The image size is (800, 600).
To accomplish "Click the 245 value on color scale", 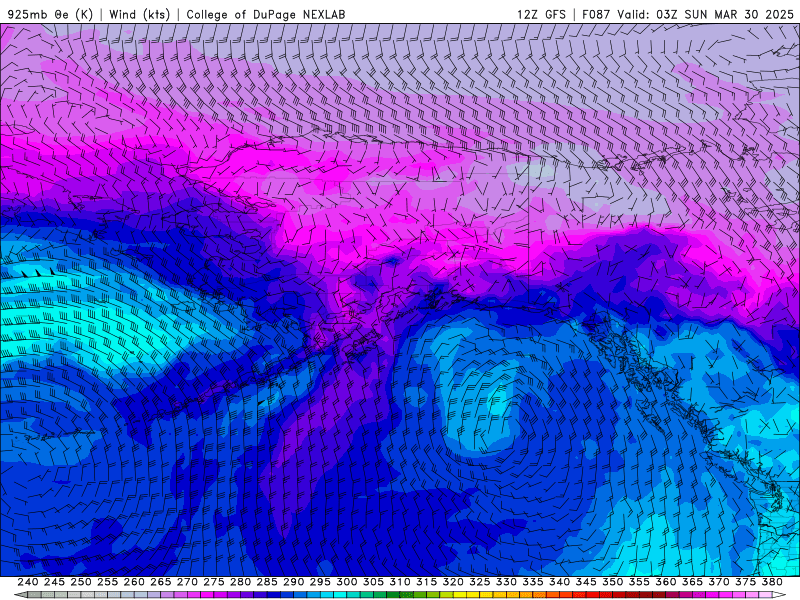I will pos(54,582).
